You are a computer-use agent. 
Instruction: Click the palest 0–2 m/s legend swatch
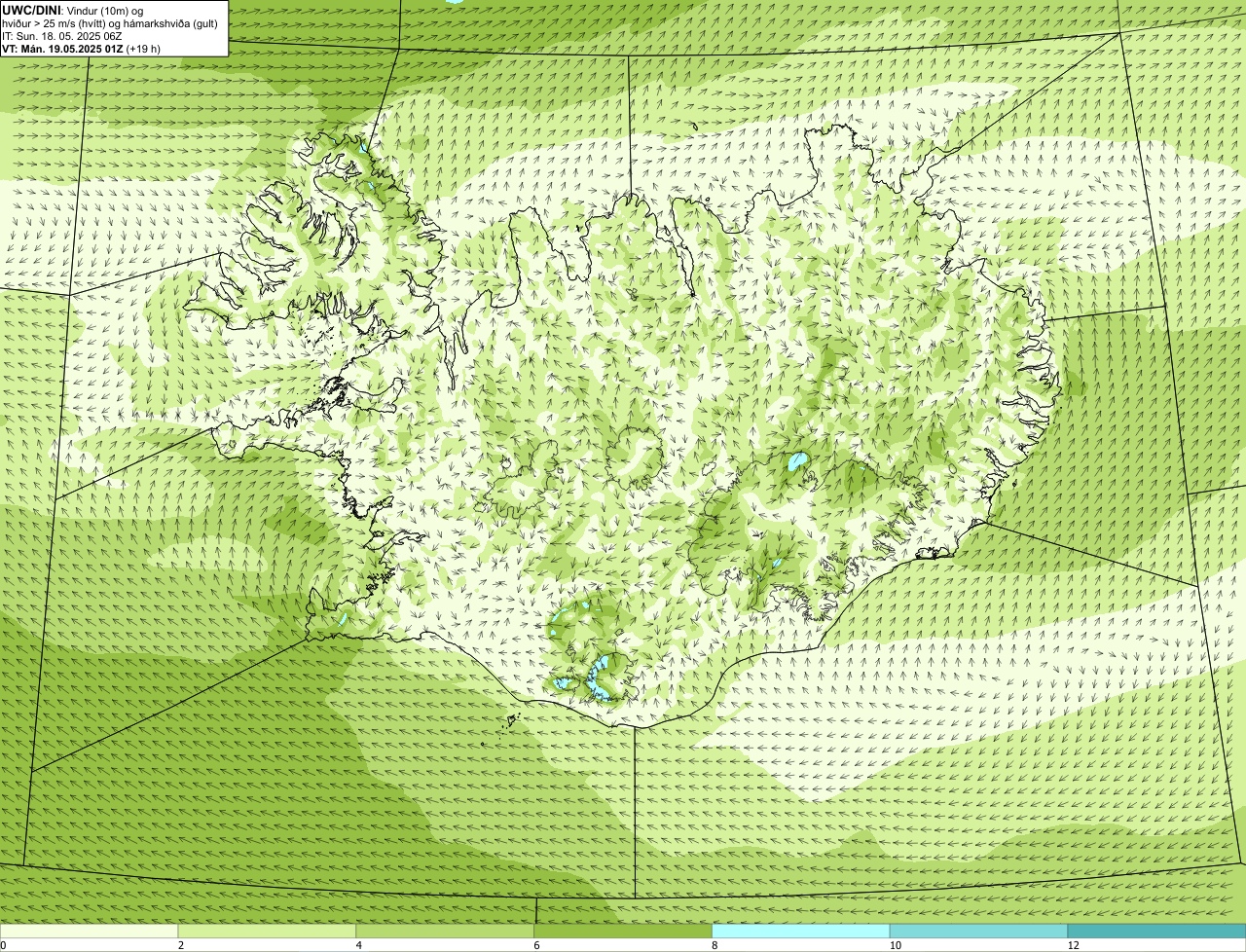point(90,931)
